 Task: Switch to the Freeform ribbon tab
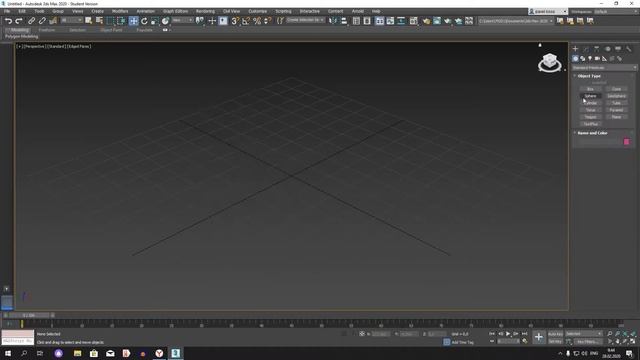[47, 30]
